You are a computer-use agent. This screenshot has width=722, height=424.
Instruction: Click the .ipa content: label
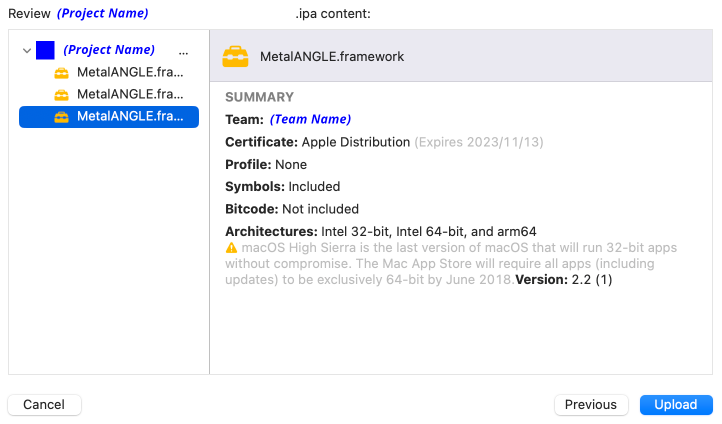click(333, 14)
